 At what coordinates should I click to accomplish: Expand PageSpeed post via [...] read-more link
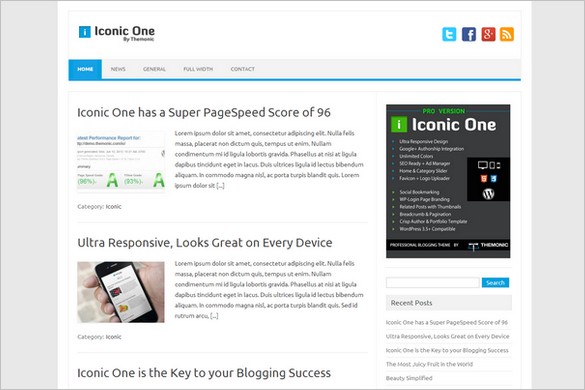[x=220, y=185]
